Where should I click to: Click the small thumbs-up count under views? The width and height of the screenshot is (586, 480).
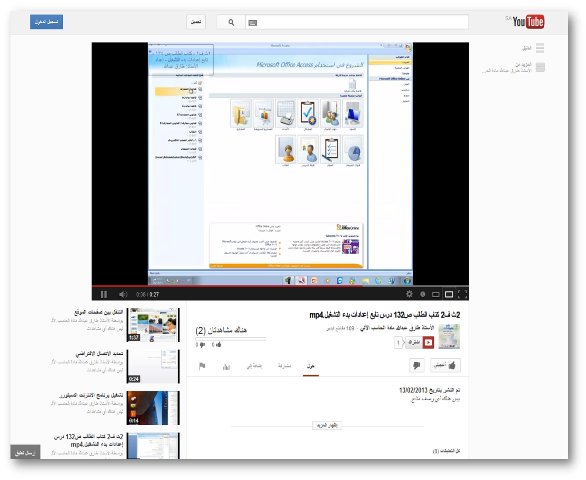[x=217, y=345]
